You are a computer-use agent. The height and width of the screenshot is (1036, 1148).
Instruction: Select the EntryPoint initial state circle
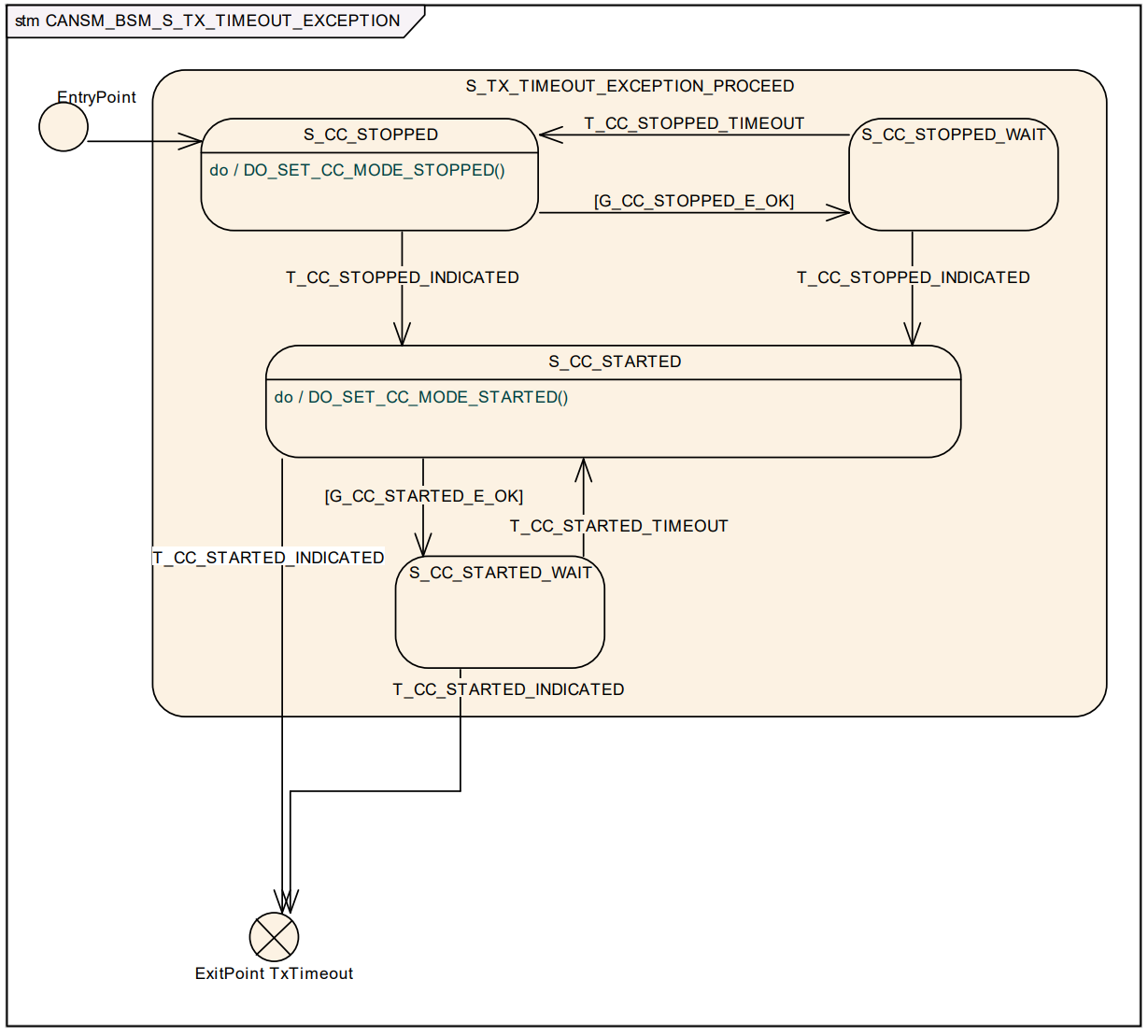point(63,128)
